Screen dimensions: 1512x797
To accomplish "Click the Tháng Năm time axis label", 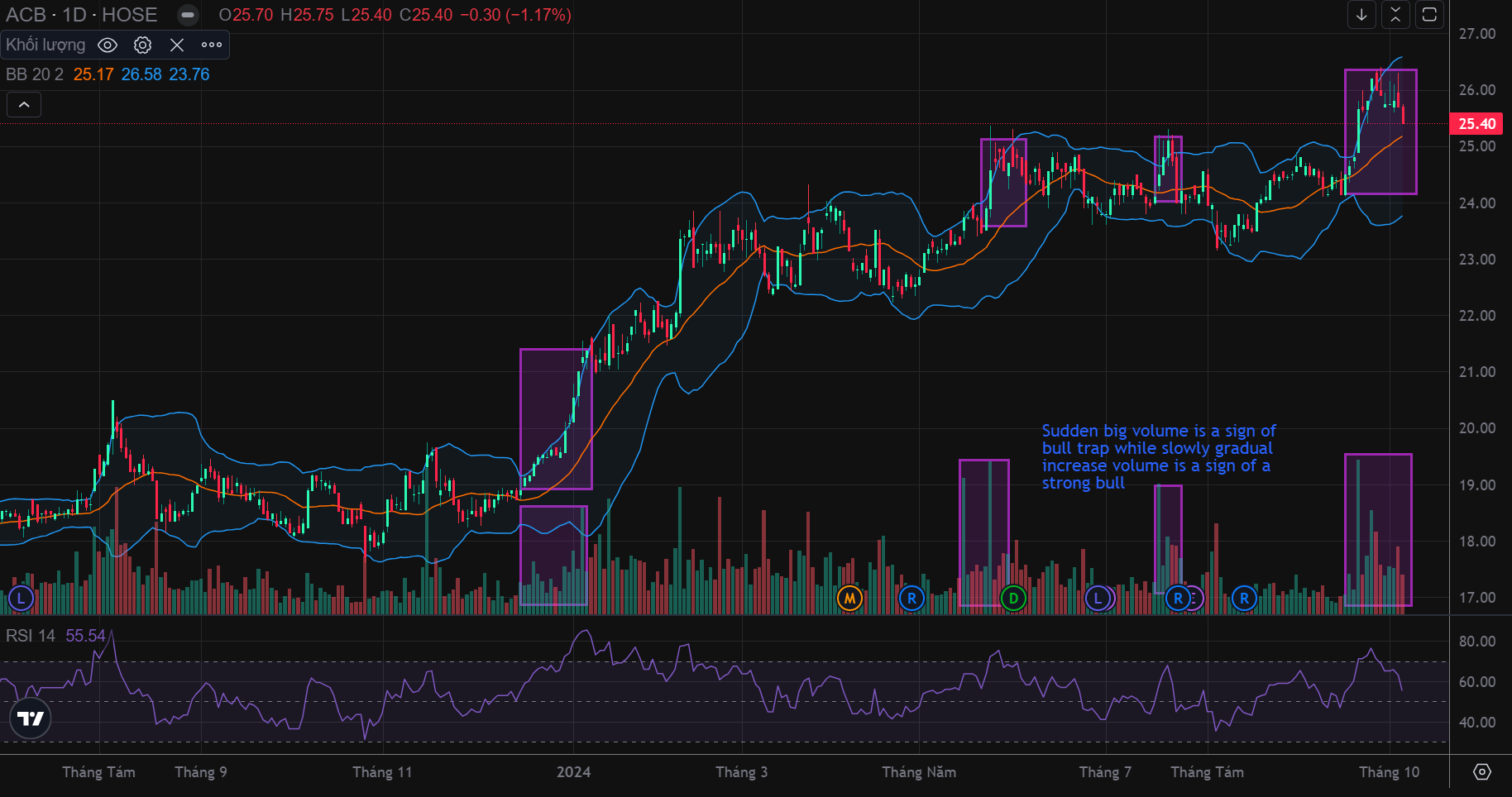I will point(919,772).
